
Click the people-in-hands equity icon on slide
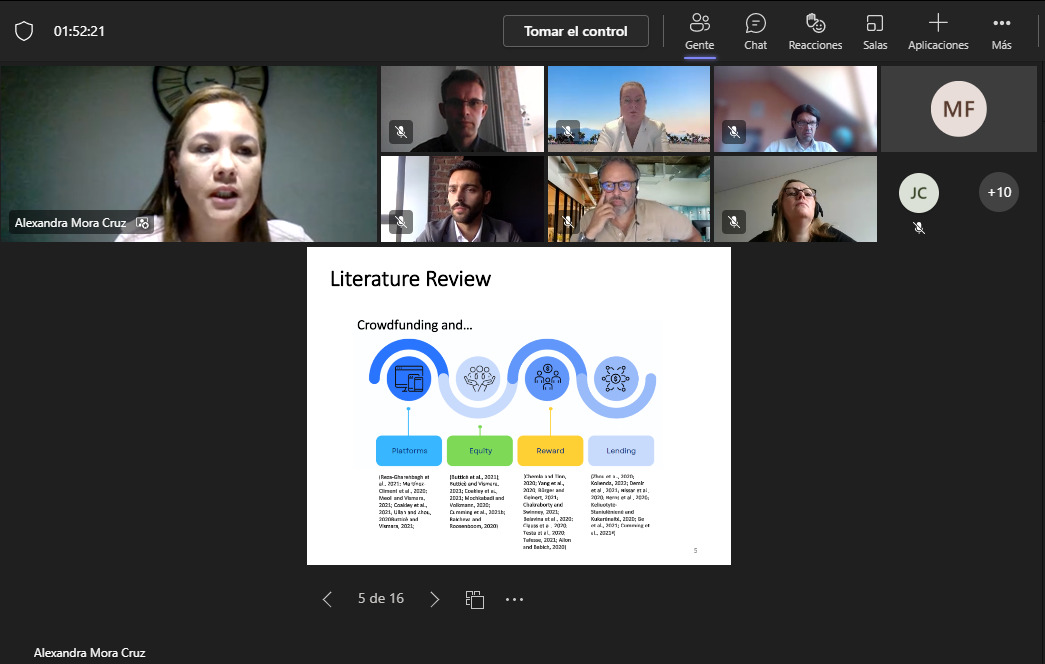pos(479,379)
